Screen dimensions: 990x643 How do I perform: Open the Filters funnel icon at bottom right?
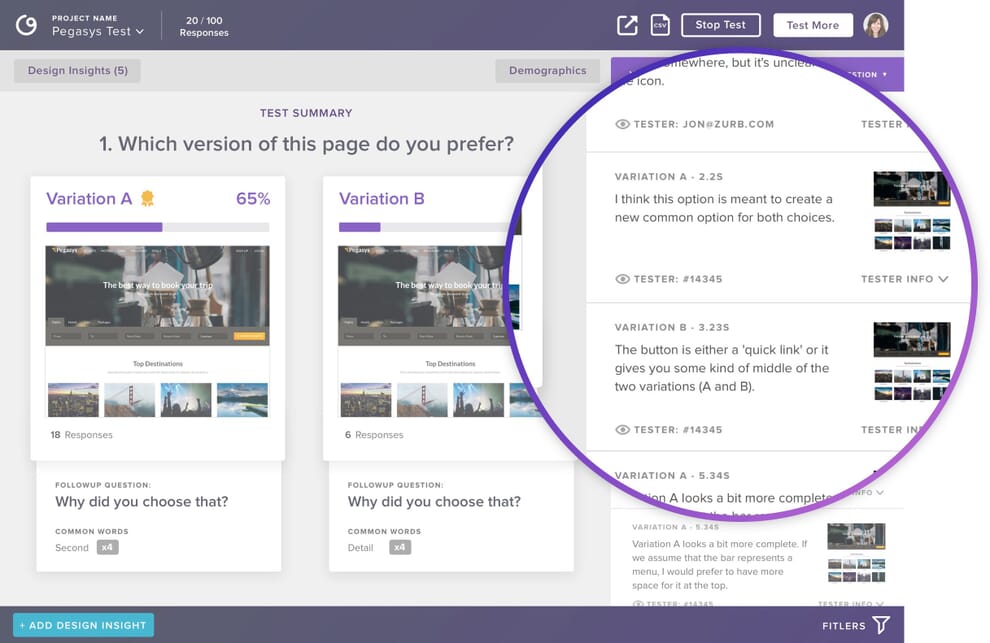pos(880,624)
